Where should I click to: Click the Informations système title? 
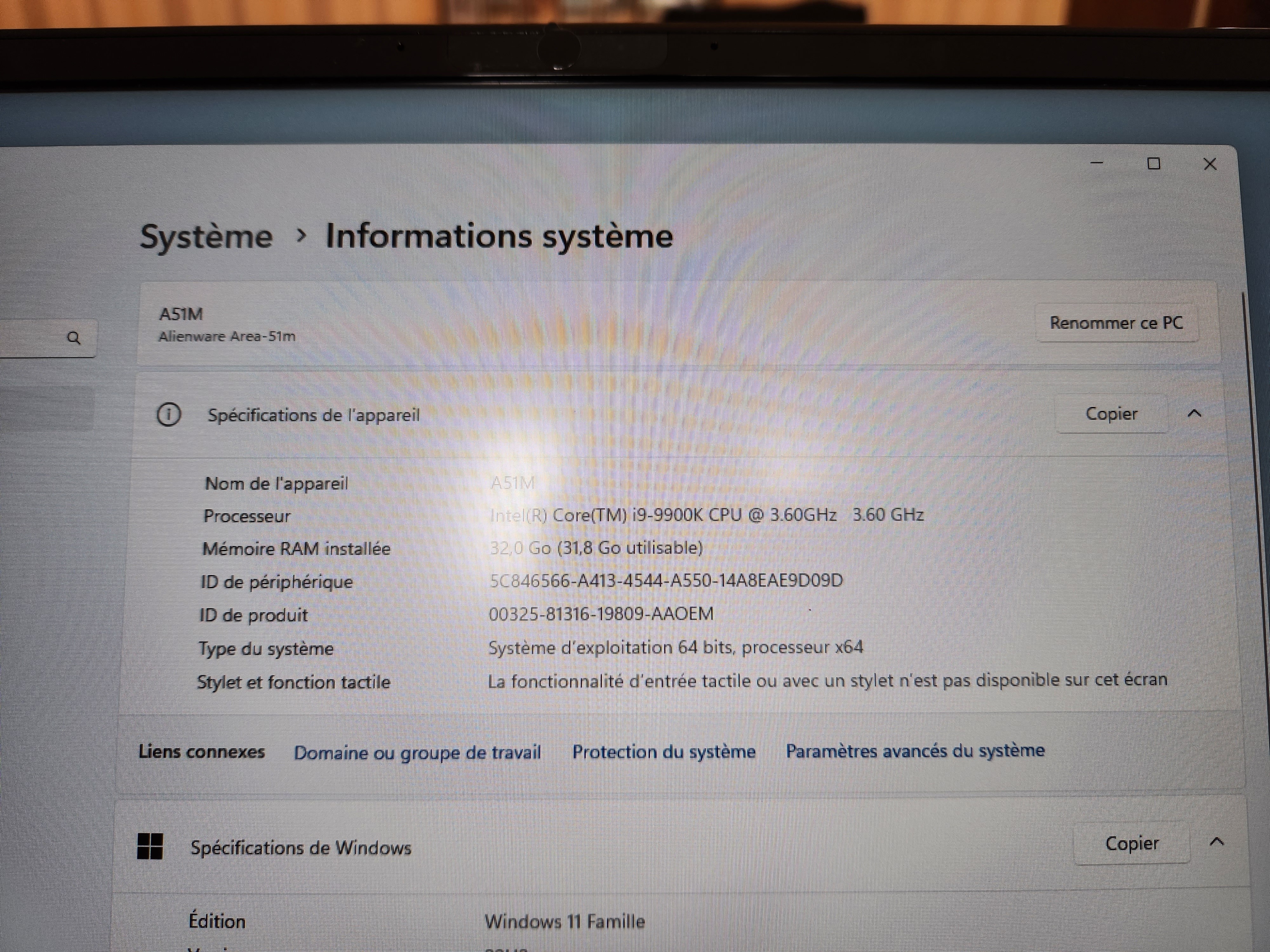499,236
